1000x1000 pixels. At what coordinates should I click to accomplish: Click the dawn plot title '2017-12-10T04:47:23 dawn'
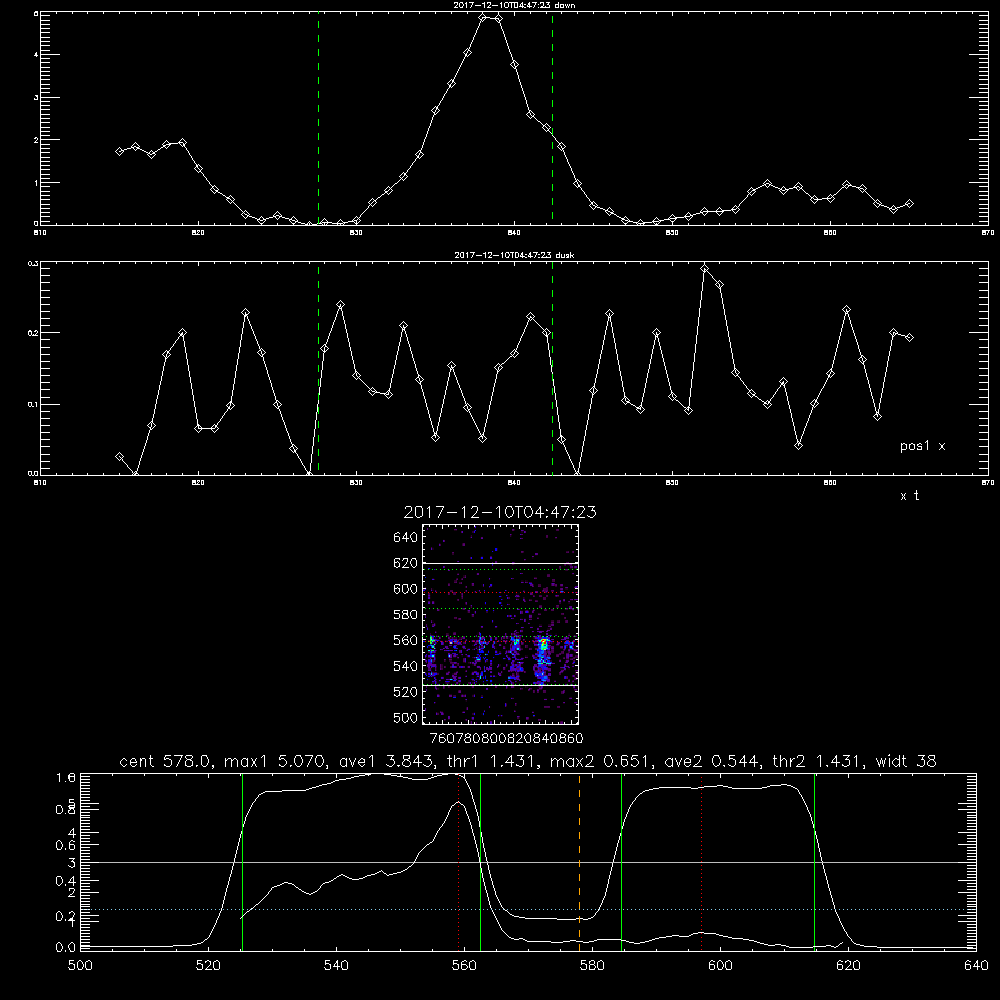tap(514, 5)
